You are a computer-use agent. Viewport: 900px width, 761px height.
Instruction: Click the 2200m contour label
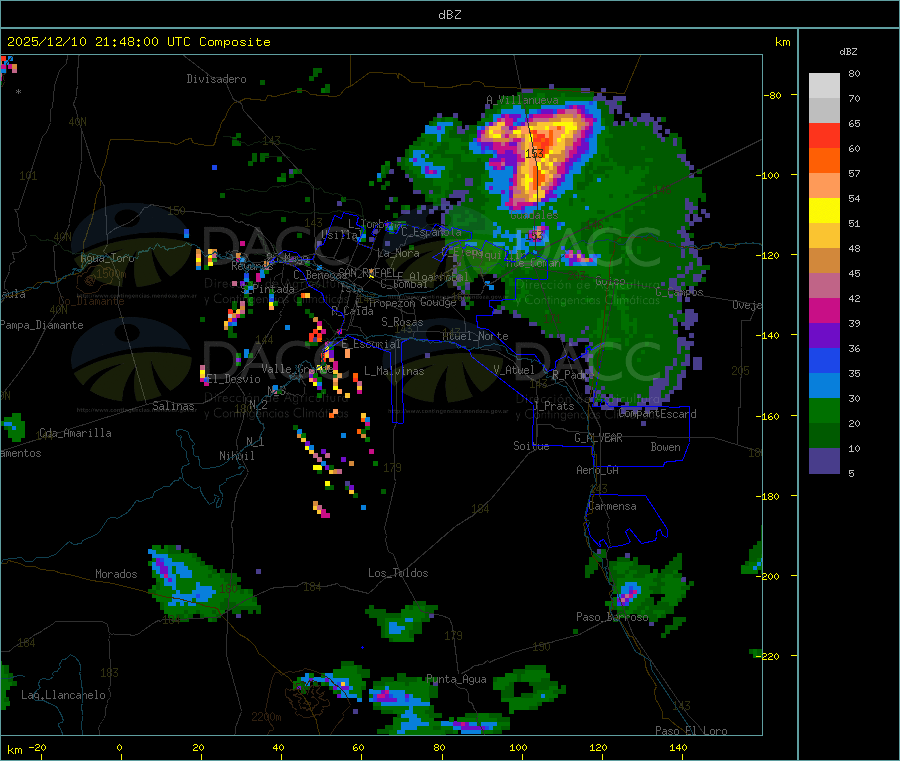coord(266,717)
